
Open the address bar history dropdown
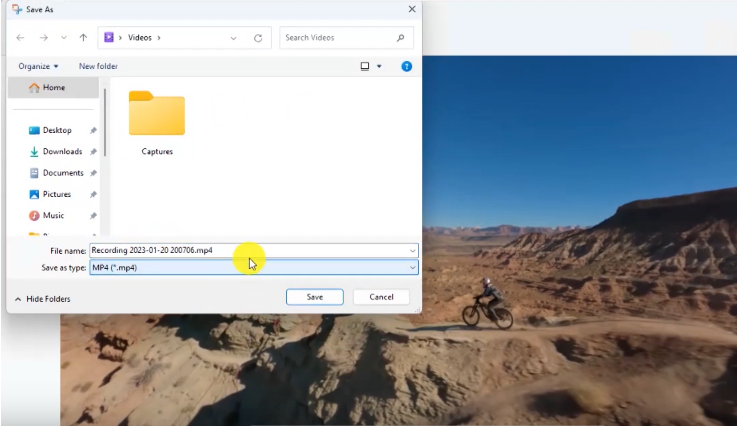233,38
